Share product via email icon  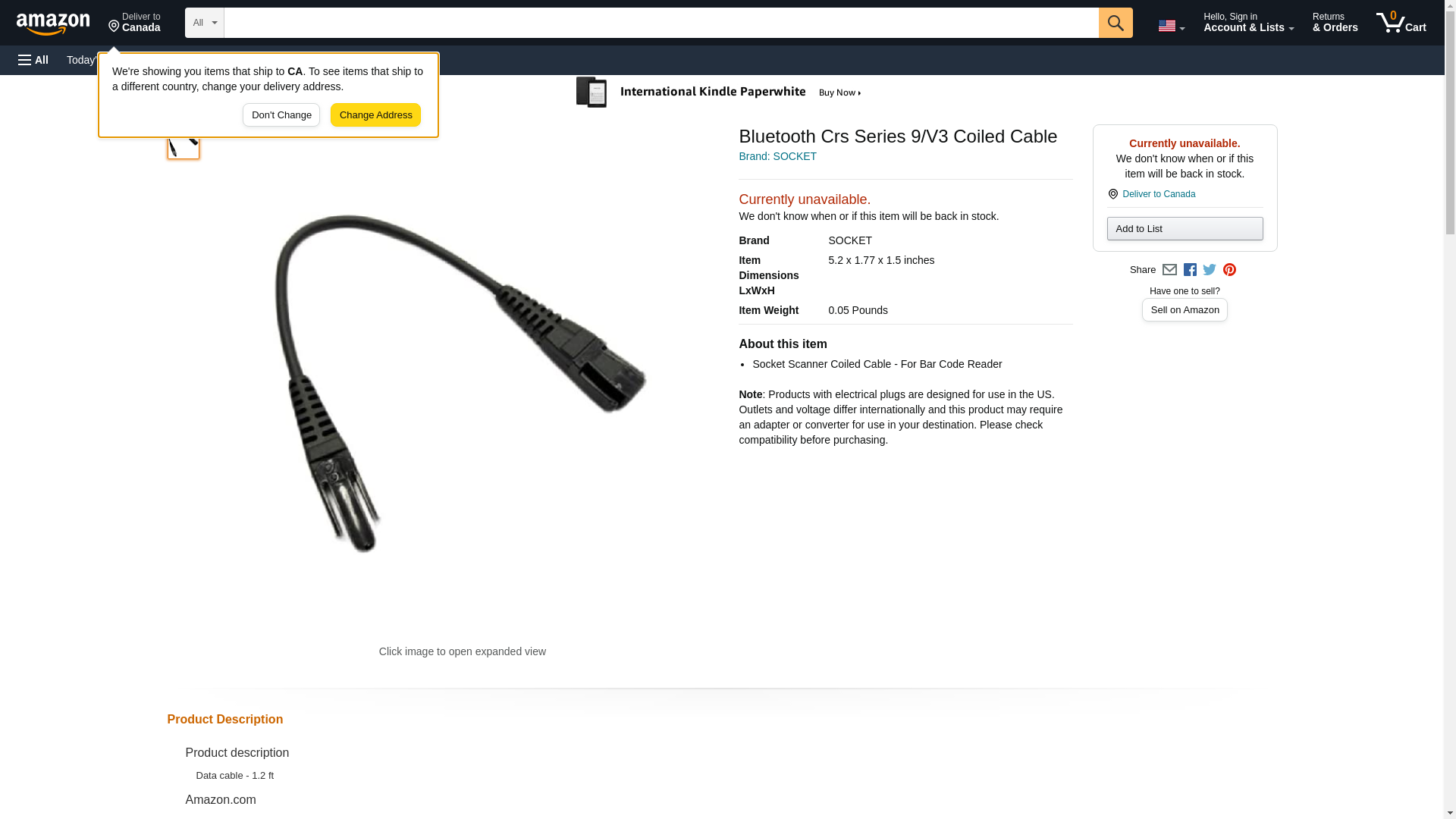(1169, 270)
